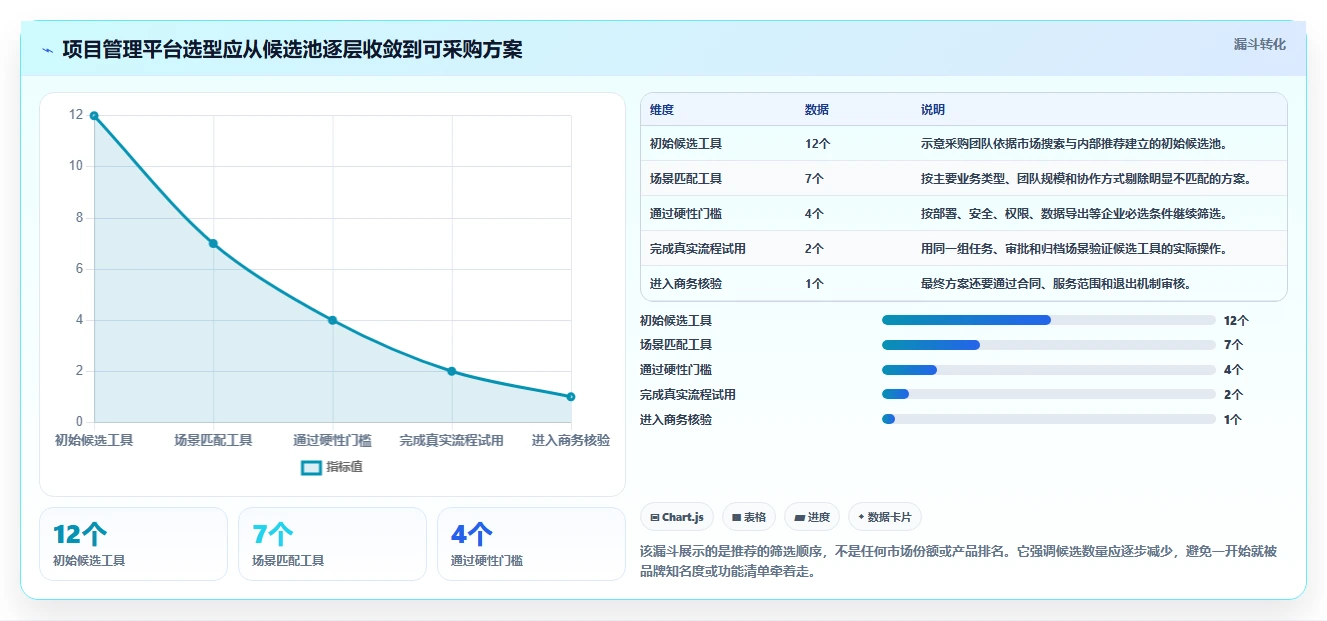Click the footer note starting 该漏斗展示的是
This screenshot has width=1327, height=621.
[957, 563]
